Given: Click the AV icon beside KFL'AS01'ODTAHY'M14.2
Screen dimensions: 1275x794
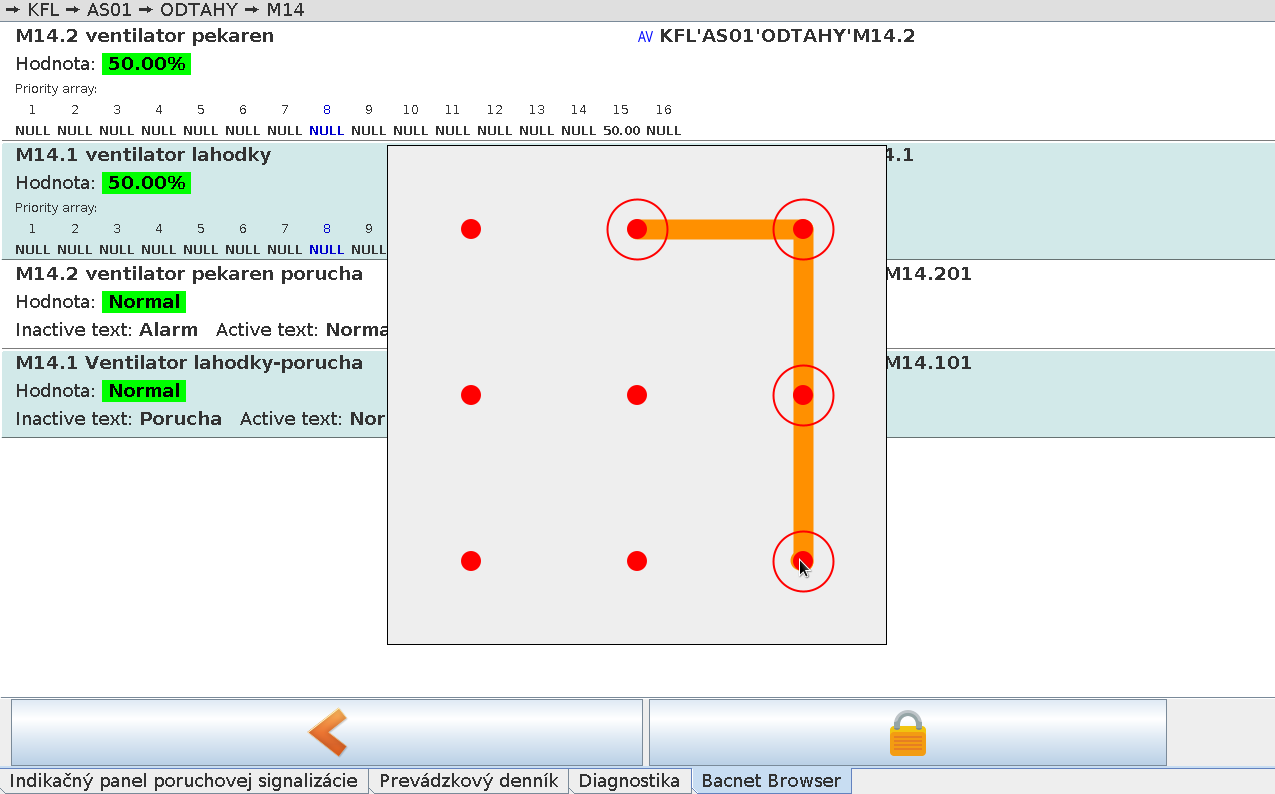Looking at the screenshot, I should 645,37.
